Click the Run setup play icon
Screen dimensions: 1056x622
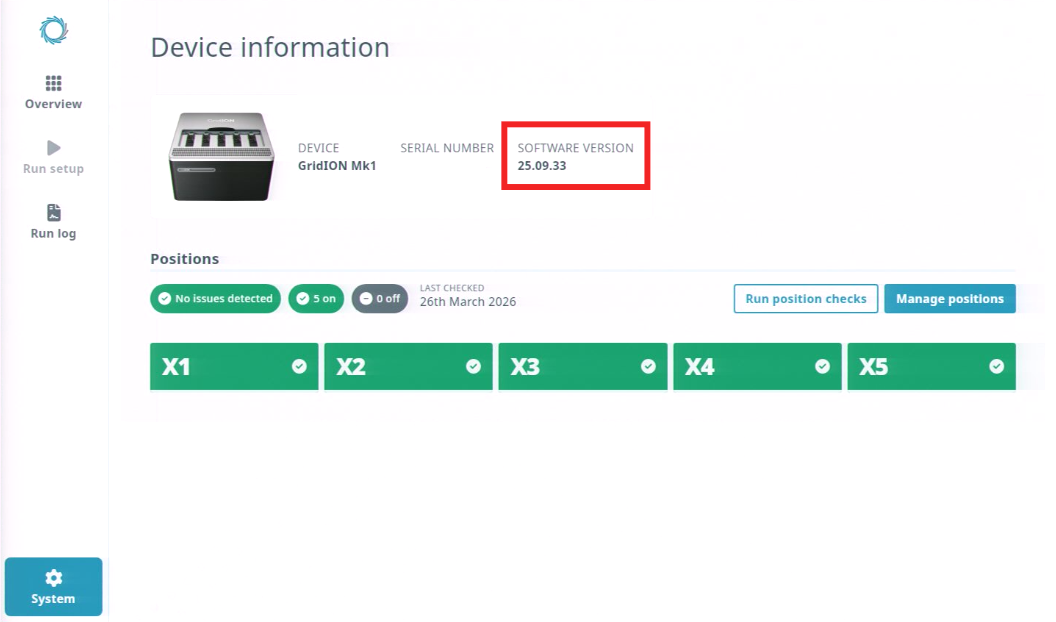click(x=54, y=148)
